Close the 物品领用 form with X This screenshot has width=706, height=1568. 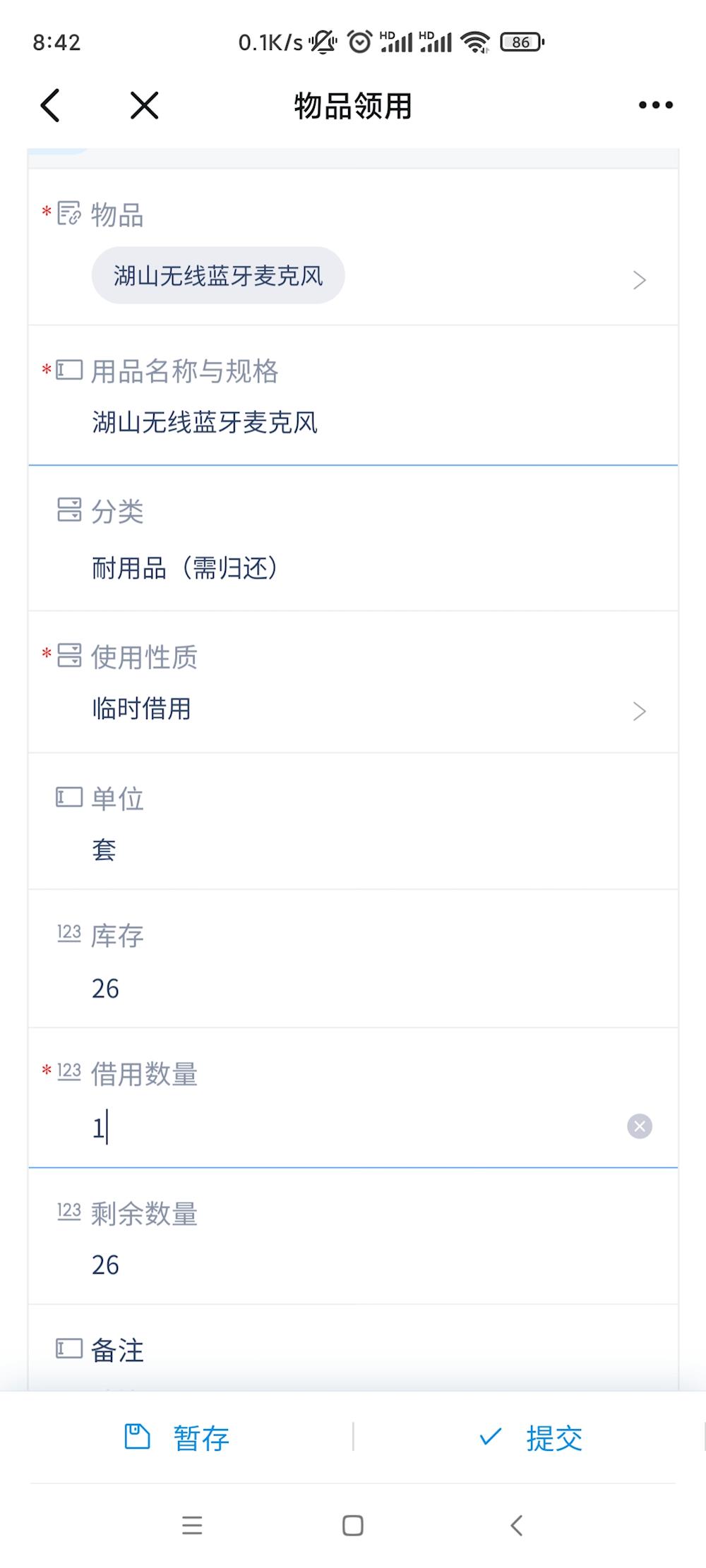click(x=144, y=106)
